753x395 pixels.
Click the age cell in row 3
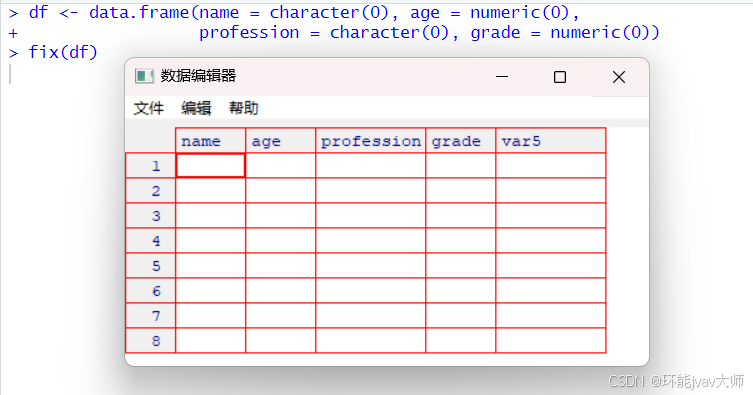[280, 215]
